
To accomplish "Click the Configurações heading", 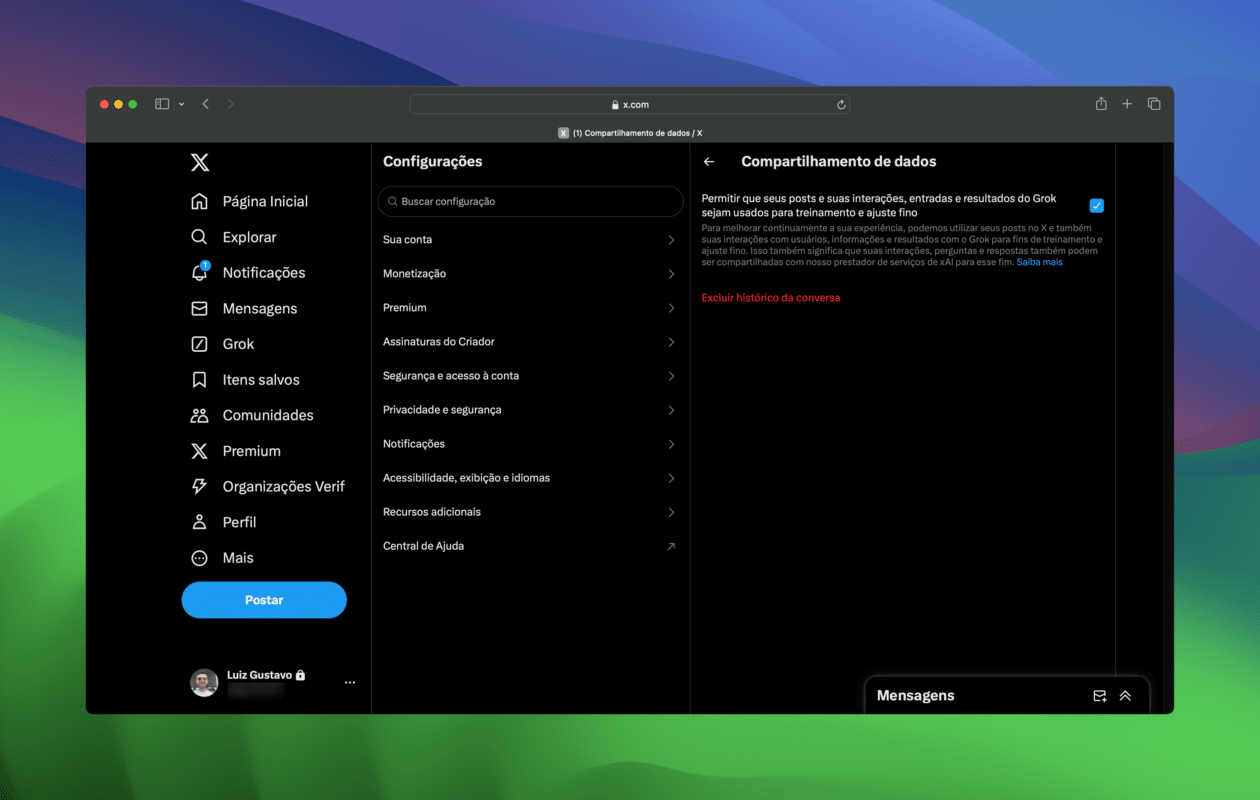I will tap(433, 162).
